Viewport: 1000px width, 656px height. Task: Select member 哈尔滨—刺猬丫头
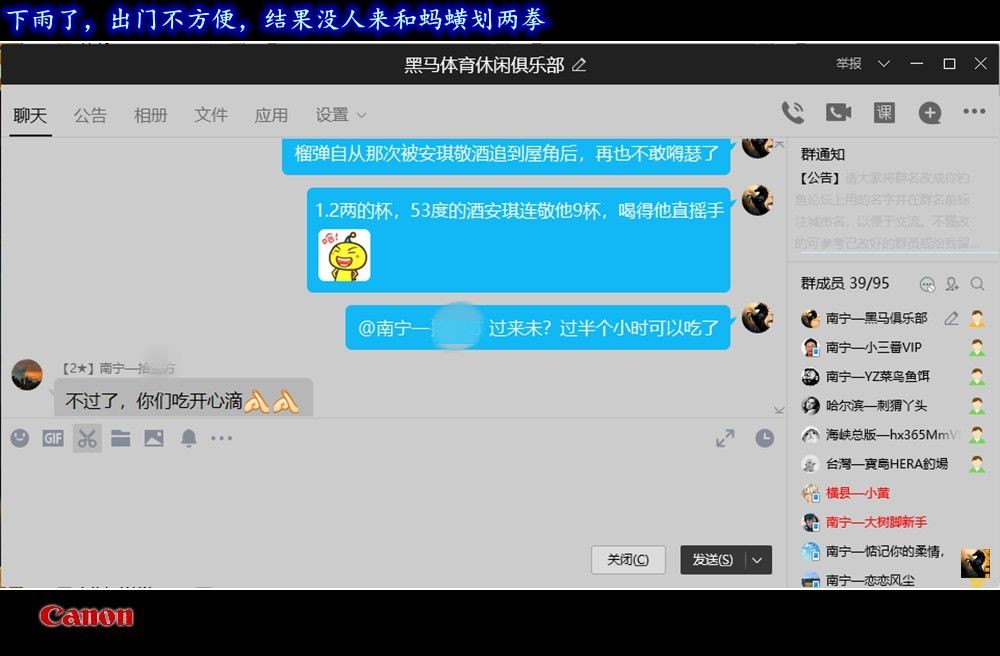[892, 405]
